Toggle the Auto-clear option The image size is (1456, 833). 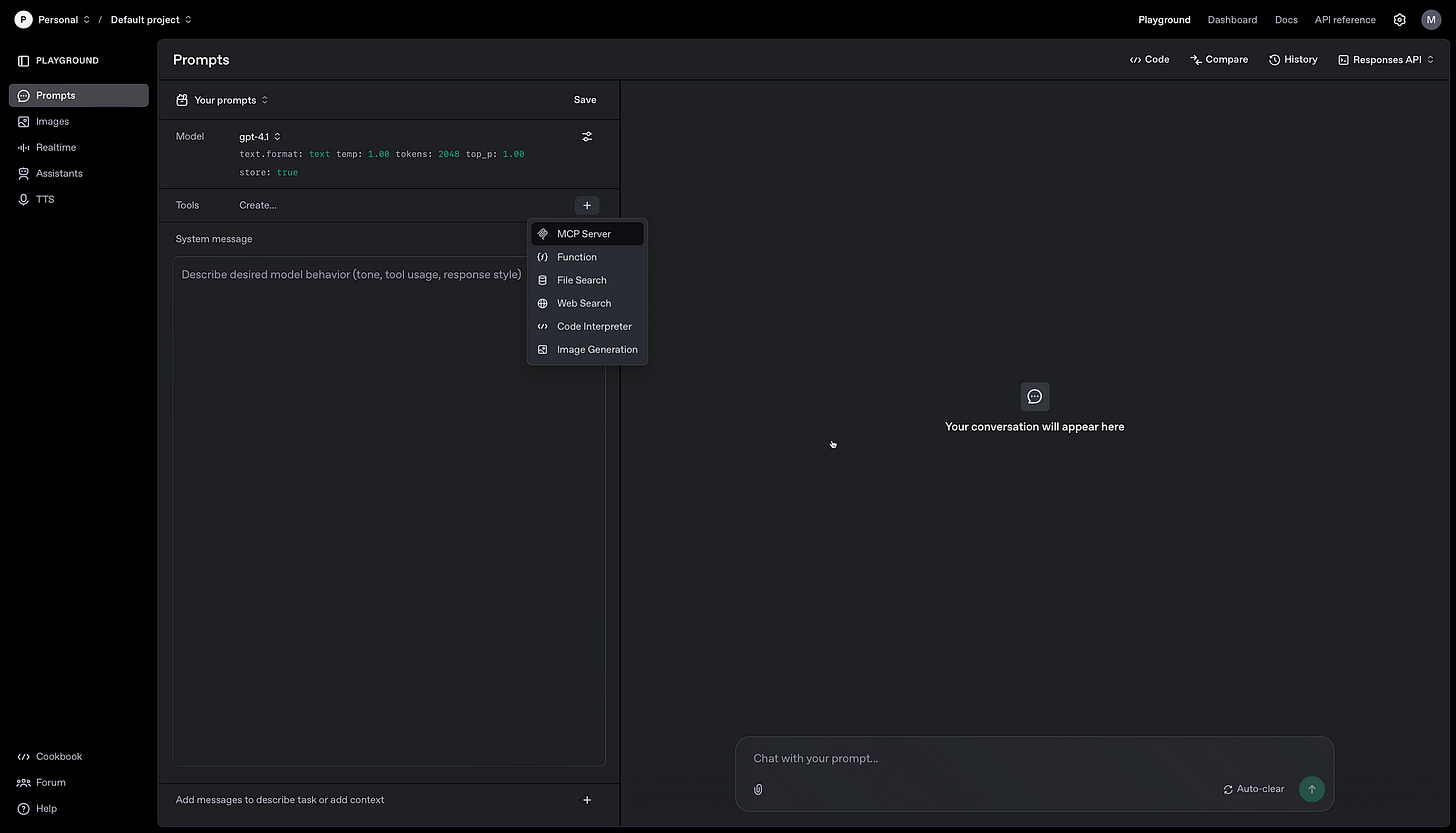pos(1253,789)
